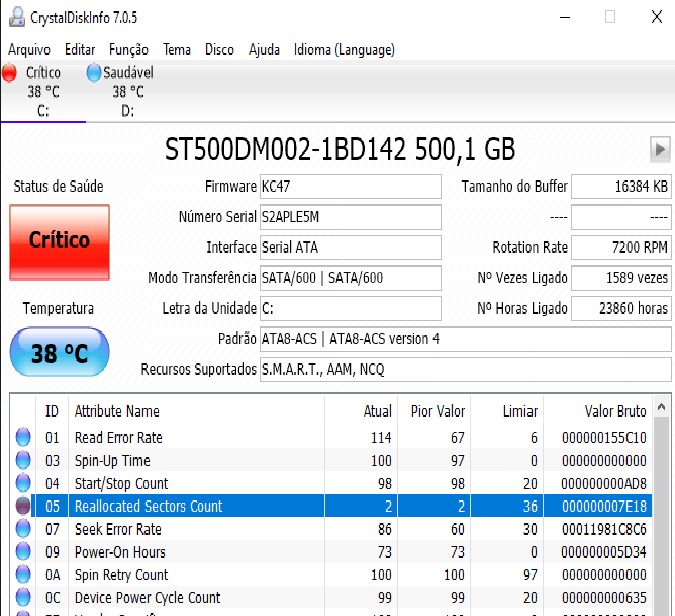Viewport: 675px width, 616px height.
Task: Click the 38 °C temperature button
Action: pyautogui.click(x=59, y=352)
